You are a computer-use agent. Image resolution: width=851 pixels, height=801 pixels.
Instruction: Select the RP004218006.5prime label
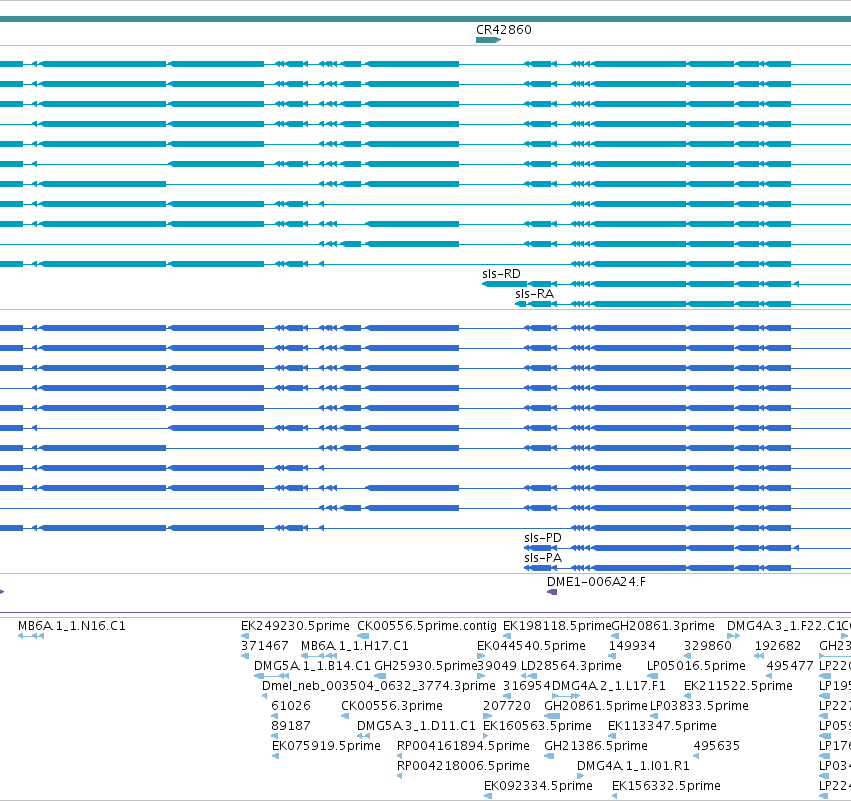tap(463, 766)
